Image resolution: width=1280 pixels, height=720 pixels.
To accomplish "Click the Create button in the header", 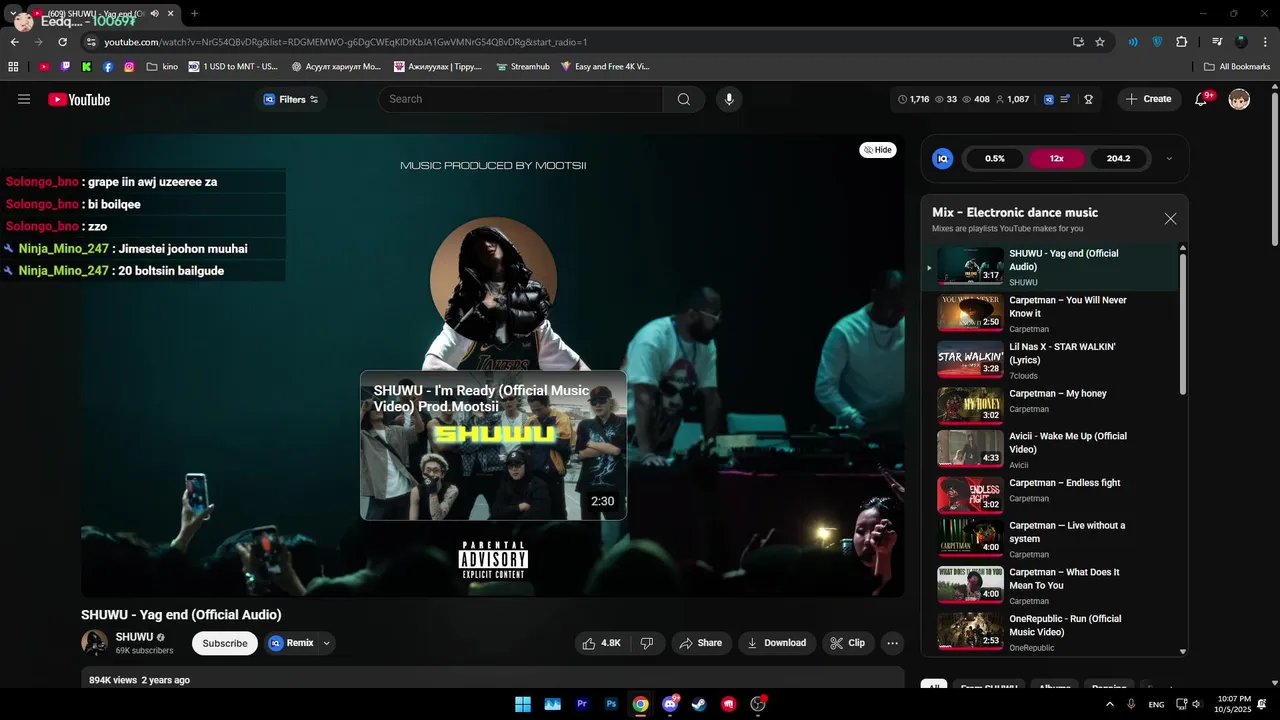I will [1148, 99].
